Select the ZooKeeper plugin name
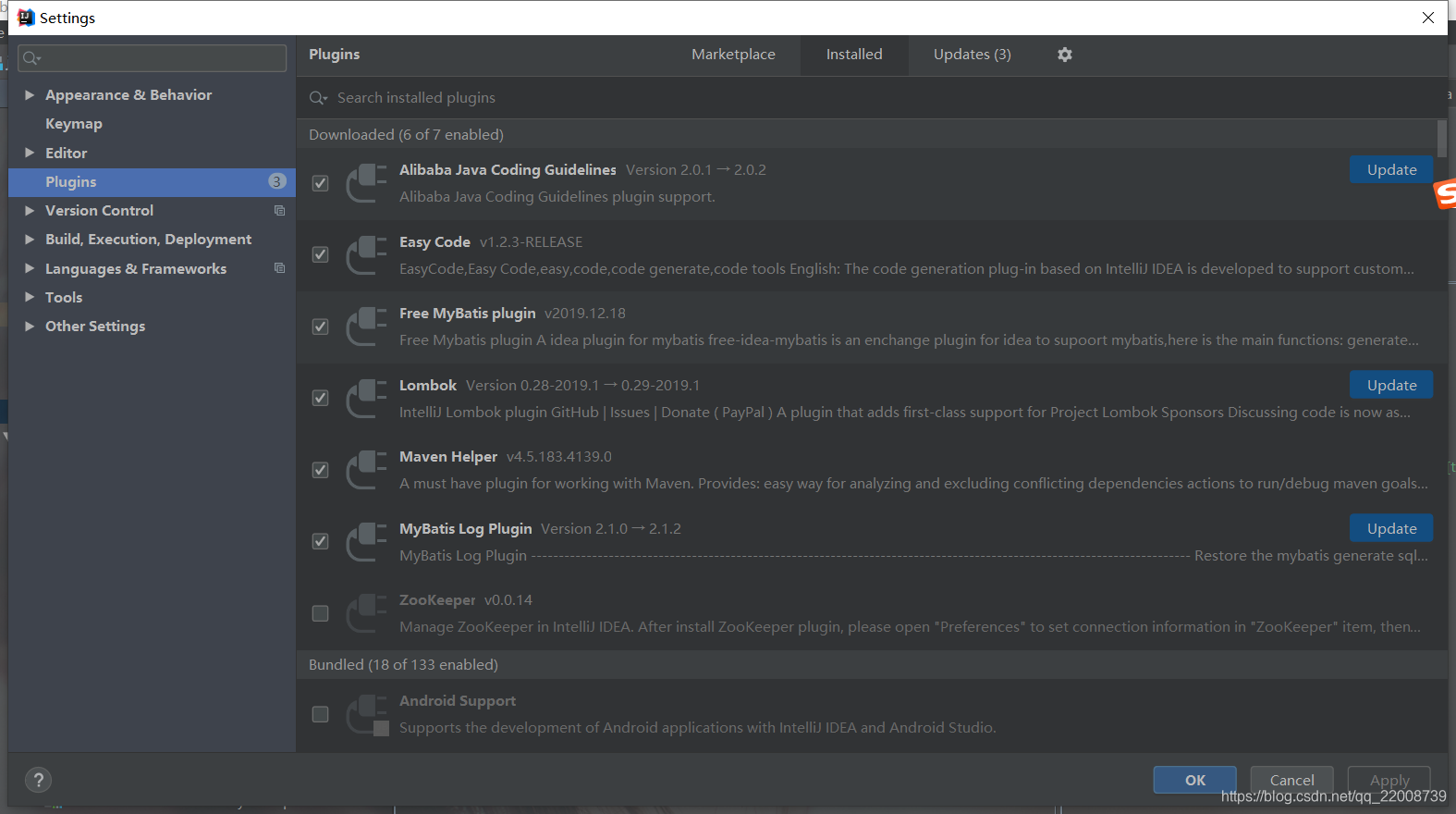 tap(437, 600)
